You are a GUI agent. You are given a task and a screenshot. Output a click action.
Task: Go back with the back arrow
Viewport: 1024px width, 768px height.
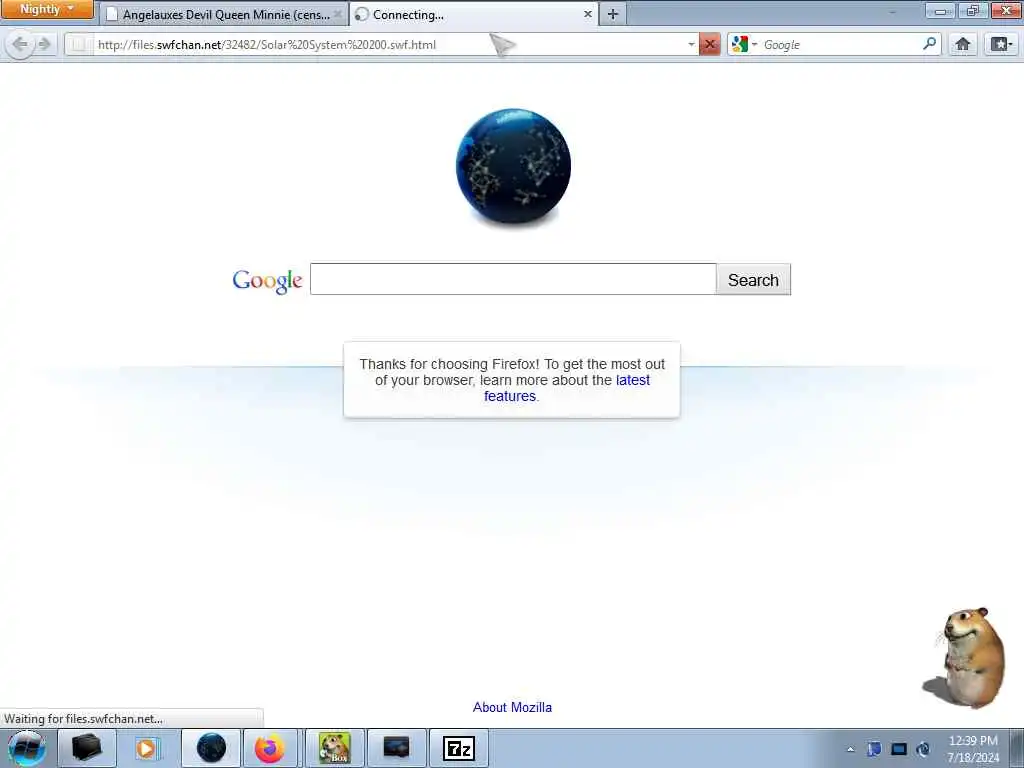click(x=20, y=44)
